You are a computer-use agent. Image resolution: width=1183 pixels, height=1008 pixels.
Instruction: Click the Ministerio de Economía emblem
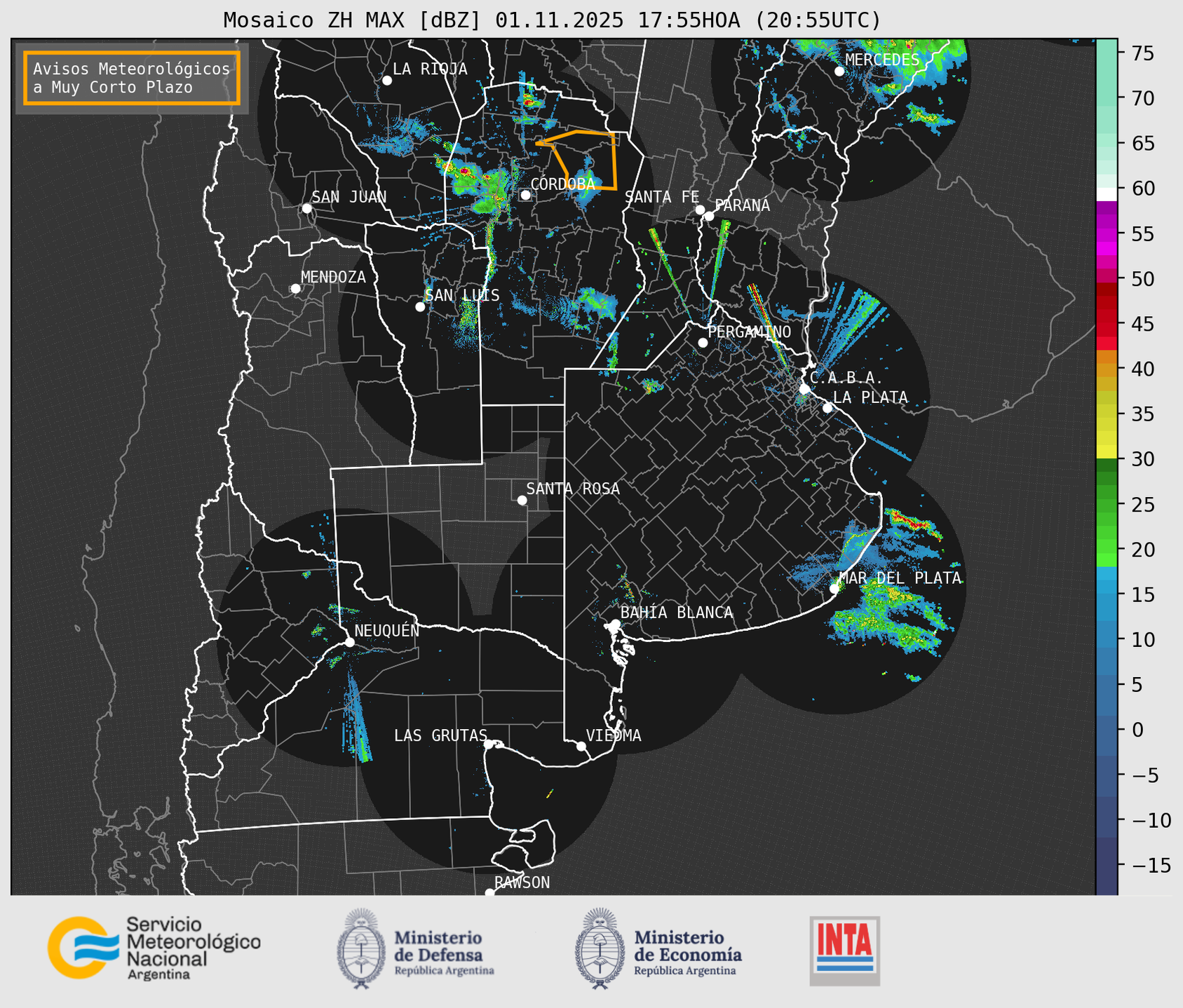[600, 949]
